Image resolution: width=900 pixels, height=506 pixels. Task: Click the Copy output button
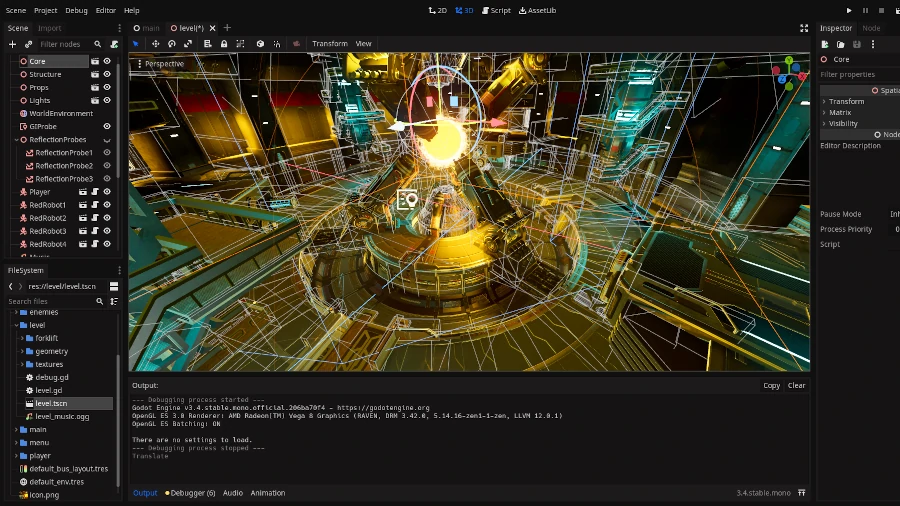point(771,385)
